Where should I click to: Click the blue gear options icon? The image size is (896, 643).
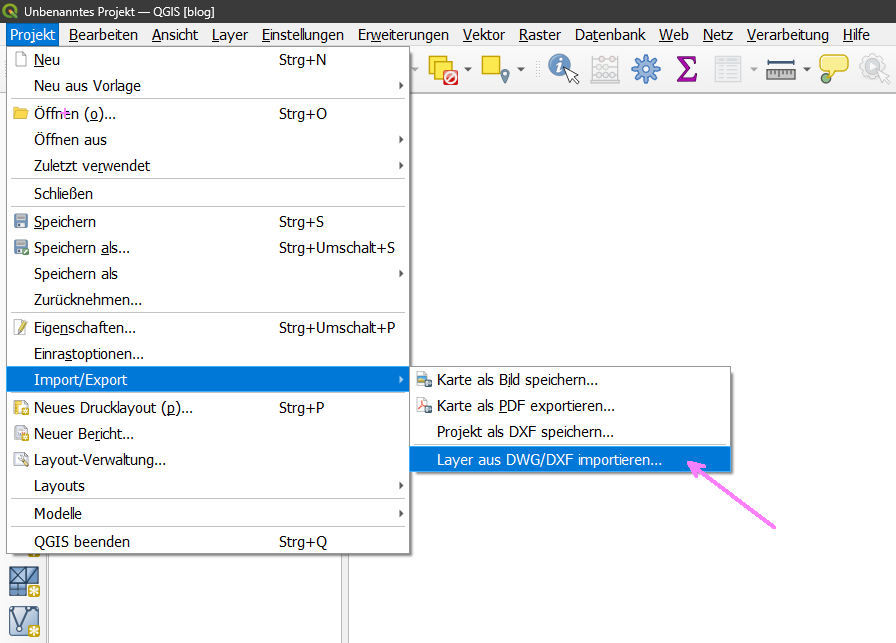pos(645,68)
